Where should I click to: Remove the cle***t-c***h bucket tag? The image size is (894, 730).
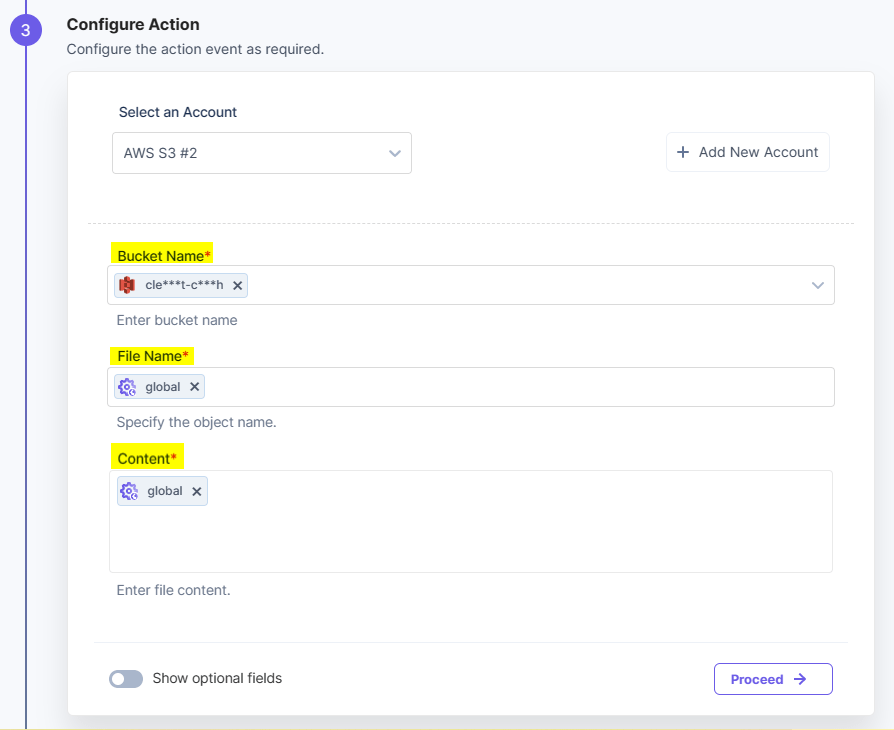(237, 285)
